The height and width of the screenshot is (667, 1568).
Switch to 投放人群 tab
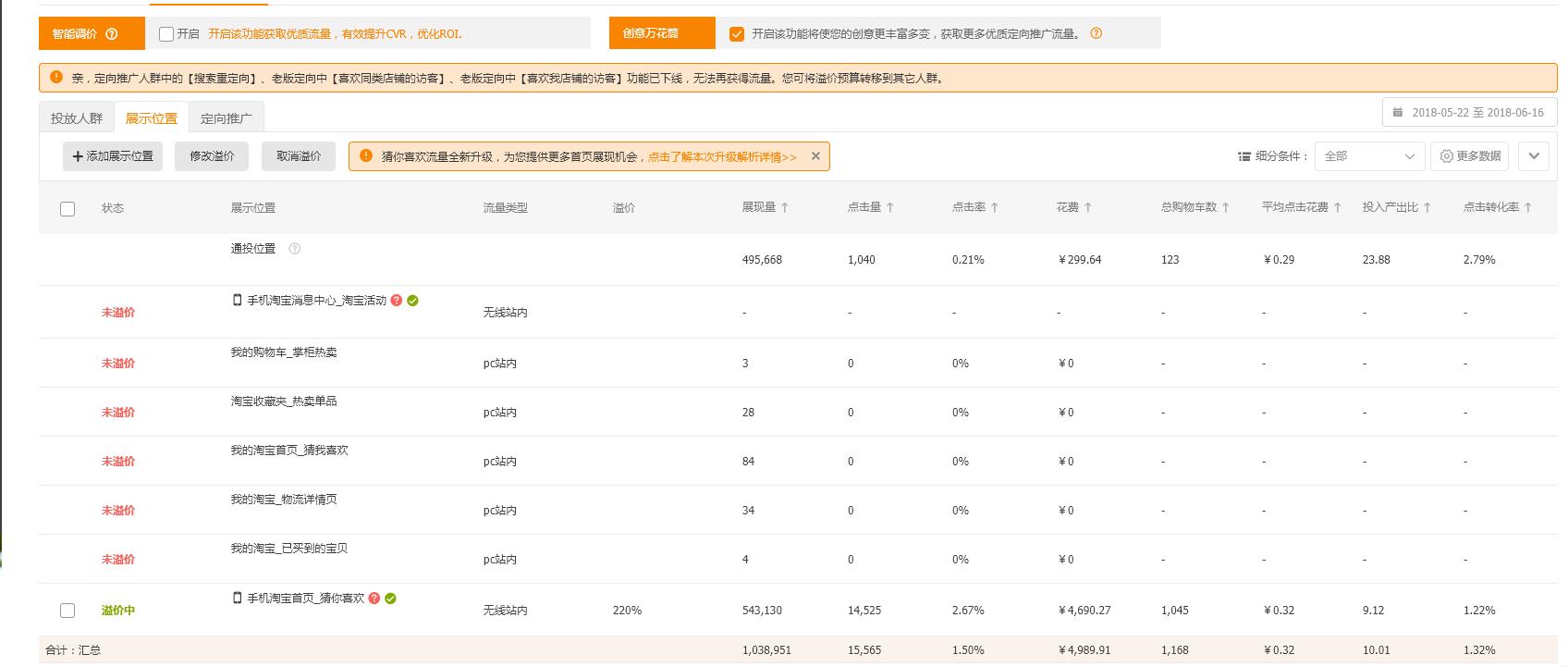[x=77, y=118]
